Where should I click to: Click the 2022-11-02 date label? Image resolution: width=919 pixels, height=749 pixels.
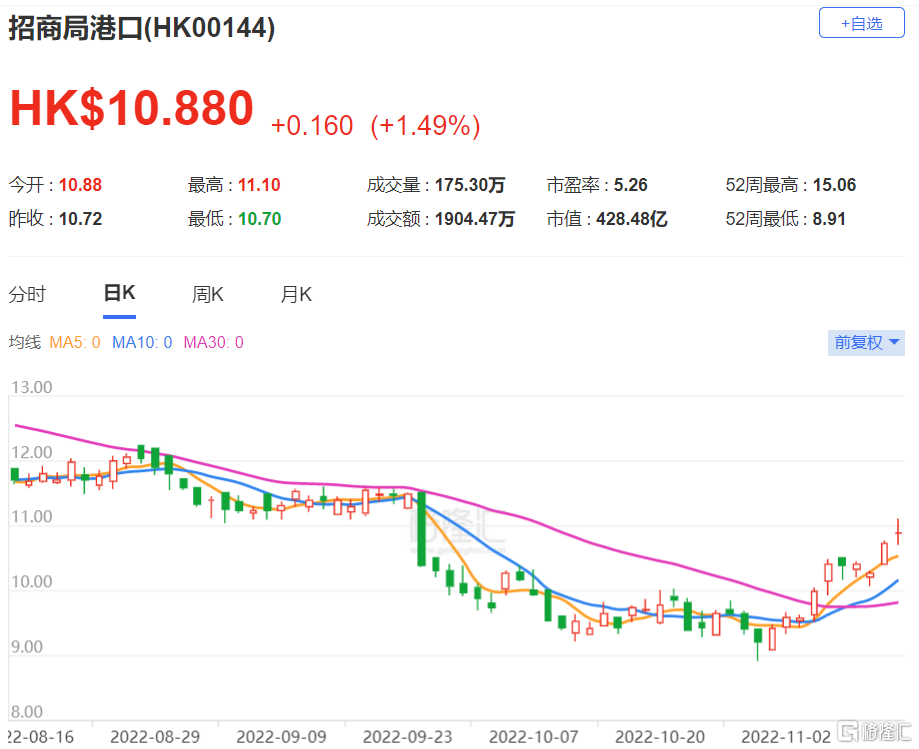pos(786,737)
